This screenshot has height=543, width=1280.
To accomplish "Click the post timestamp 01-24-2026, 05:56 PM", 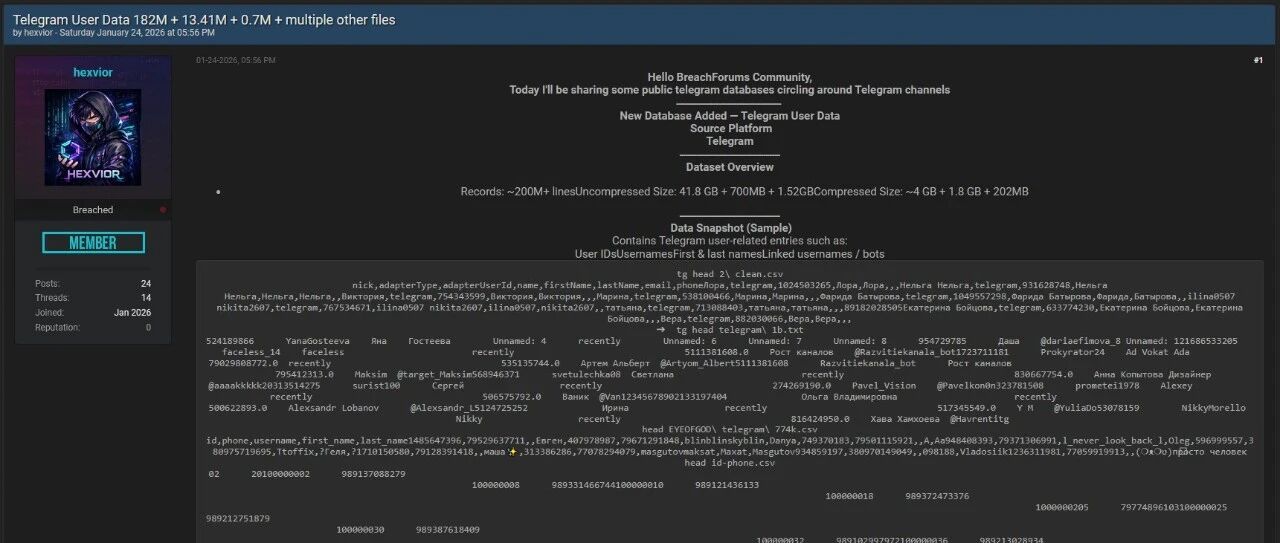I will point(236,60).
